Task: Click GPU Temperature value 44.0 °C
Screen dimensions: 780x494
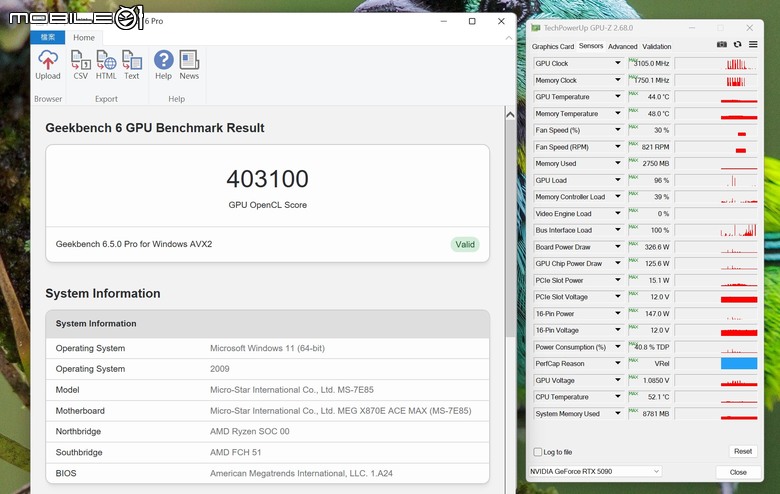Action: pos(658,97)
